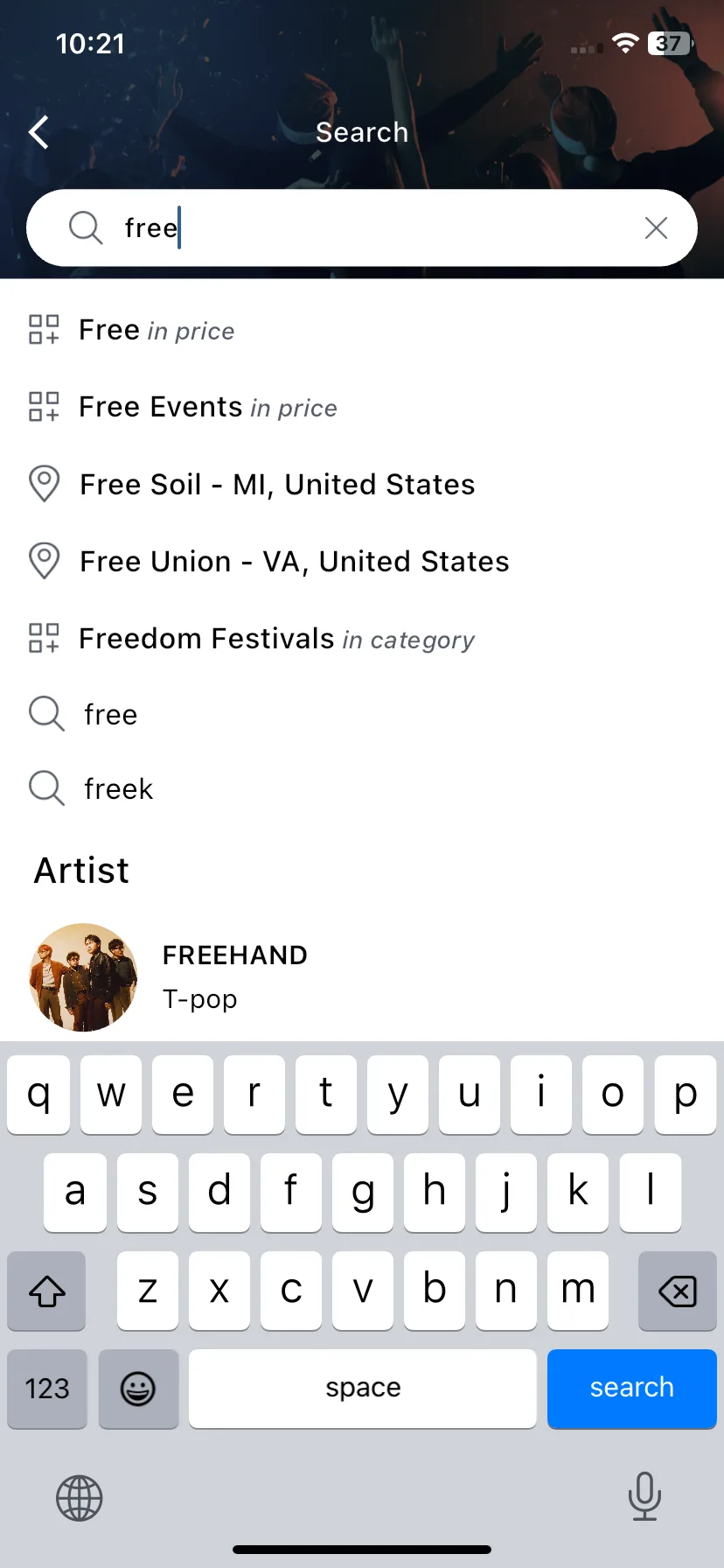Screen dimensions: 724x1568
Task: Switch to the 123 numeric keyboard
Action: tap(47, 1389)
